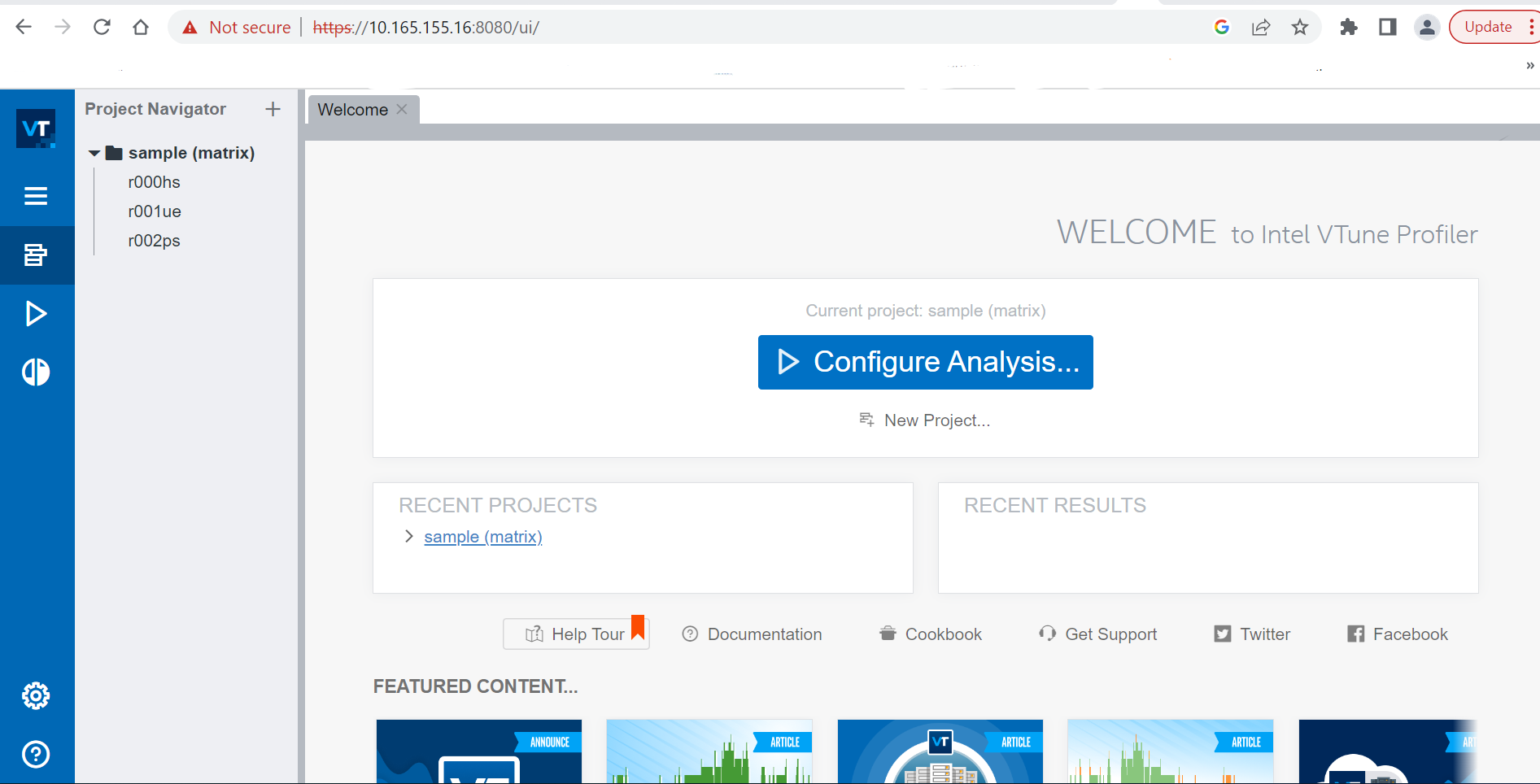Image resolution: width=1540 pixels, height=784 pixels.
Task: Open the sidebar hamburger menu icon
Action: 36,196
